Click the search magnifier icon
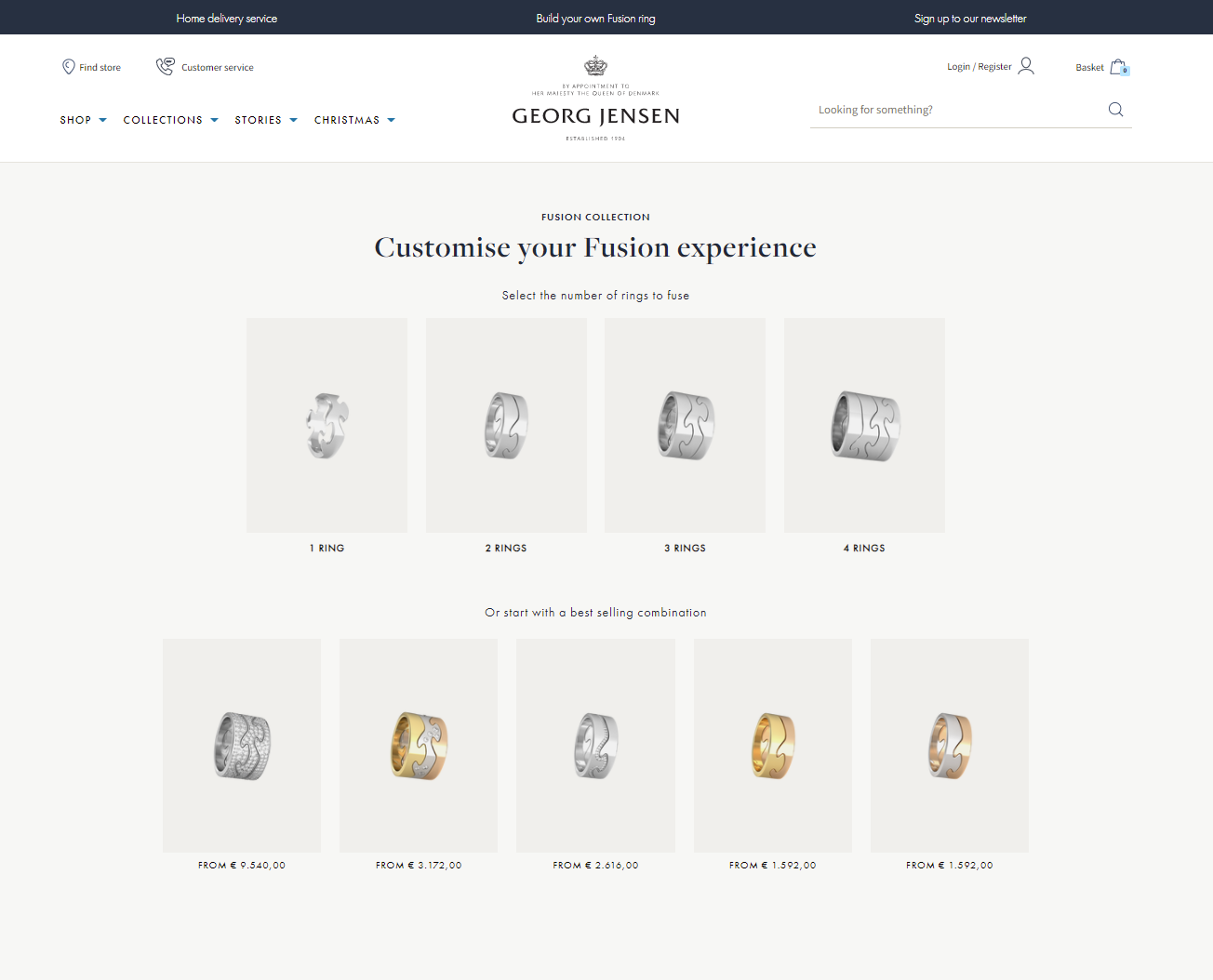Screen dimensions: 1213x980 (x=1115, y=110)
